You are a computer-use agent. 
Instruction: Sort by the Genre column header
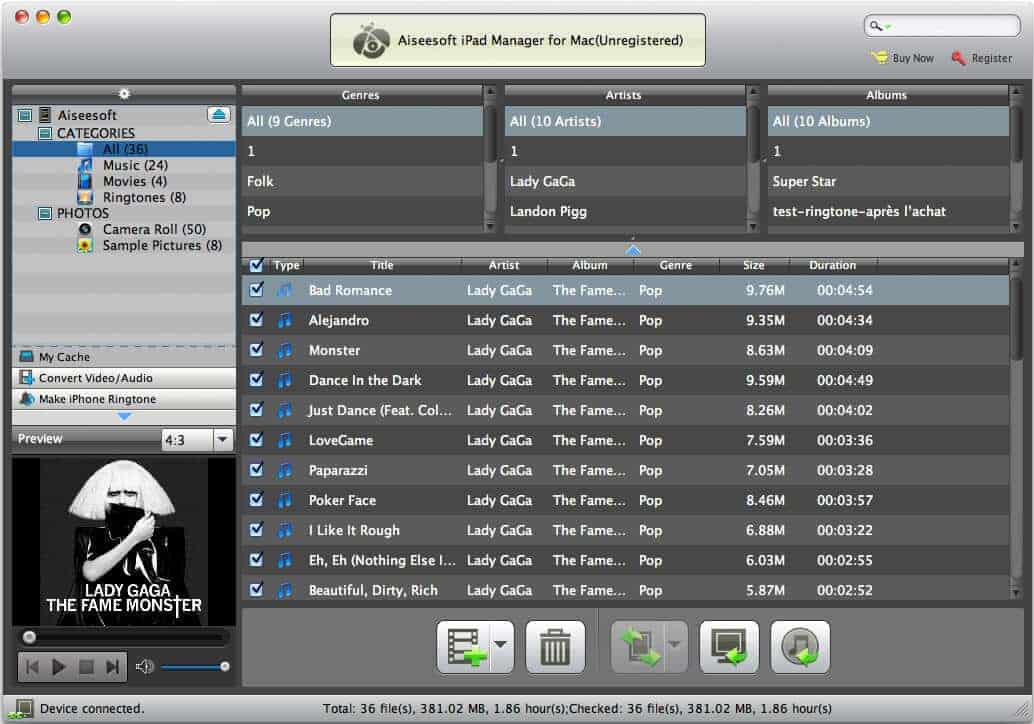(676, 265)
